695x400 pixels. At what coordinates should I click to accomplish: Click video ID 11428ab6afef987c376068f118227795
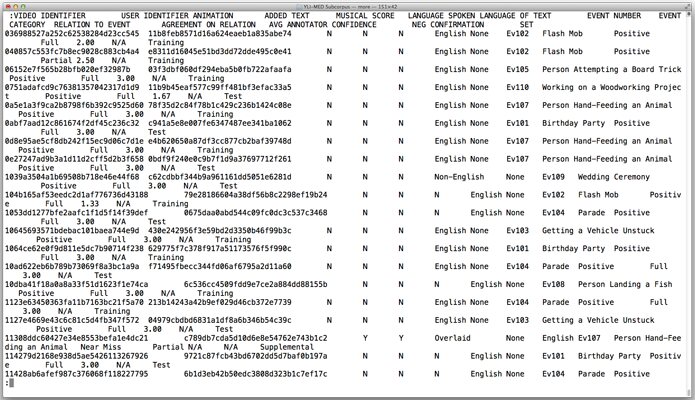click(76, 374)
